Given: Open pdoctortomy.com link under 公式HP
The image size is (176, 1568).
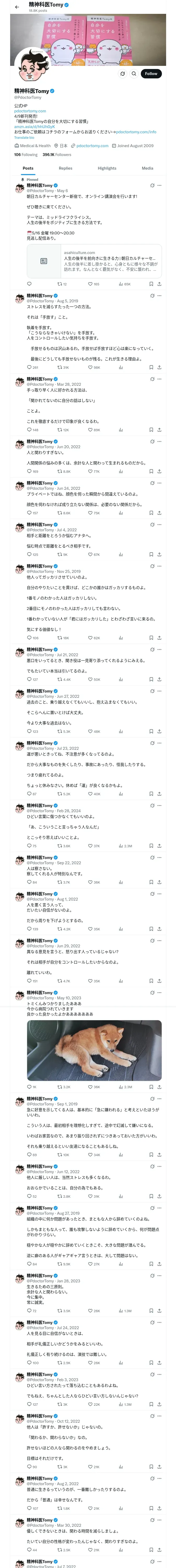Looking at the screenshot, I should tap(30, 111).
